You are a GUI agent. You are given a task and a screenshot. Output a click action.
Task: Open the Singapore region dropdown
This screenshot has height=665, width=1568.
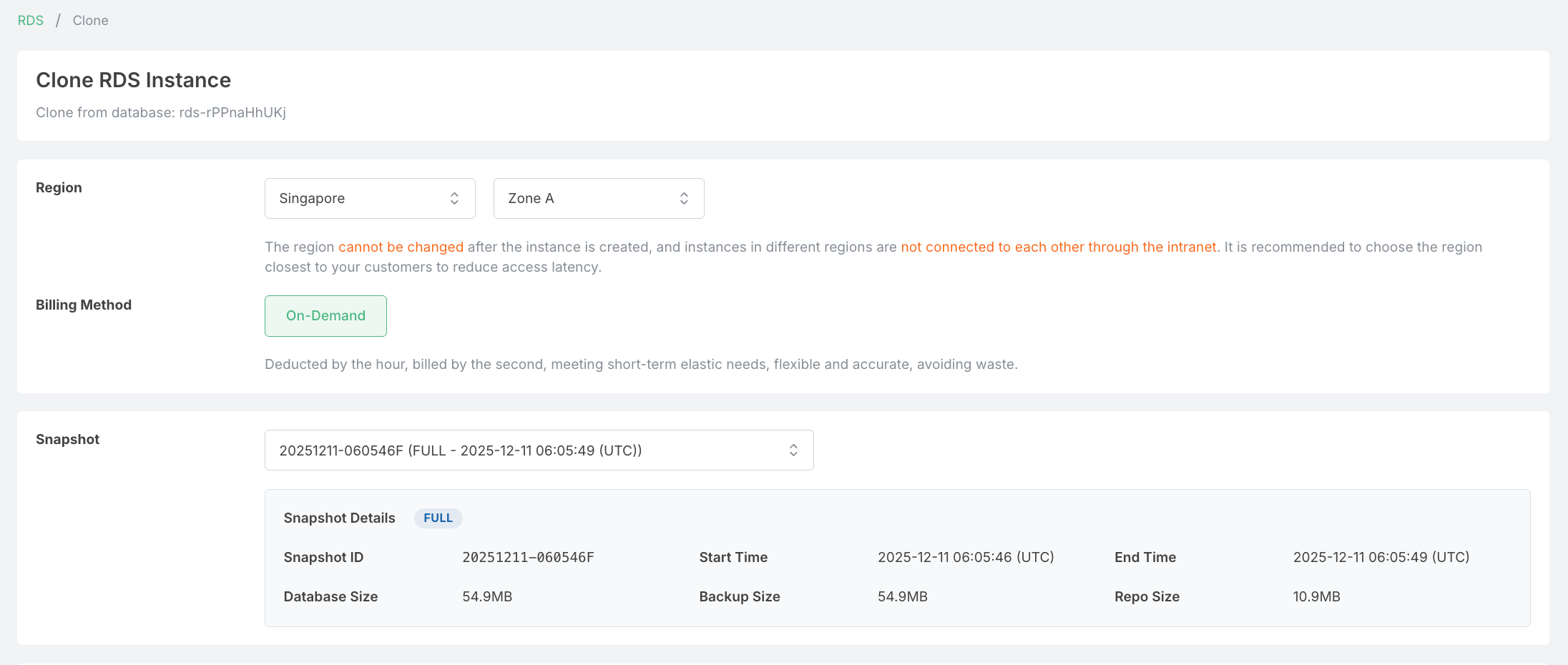369,198
